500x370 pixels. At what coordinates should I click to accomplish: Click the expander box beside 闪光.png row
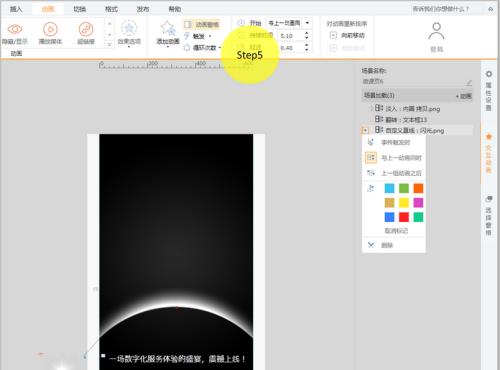[x=365, y=130]
